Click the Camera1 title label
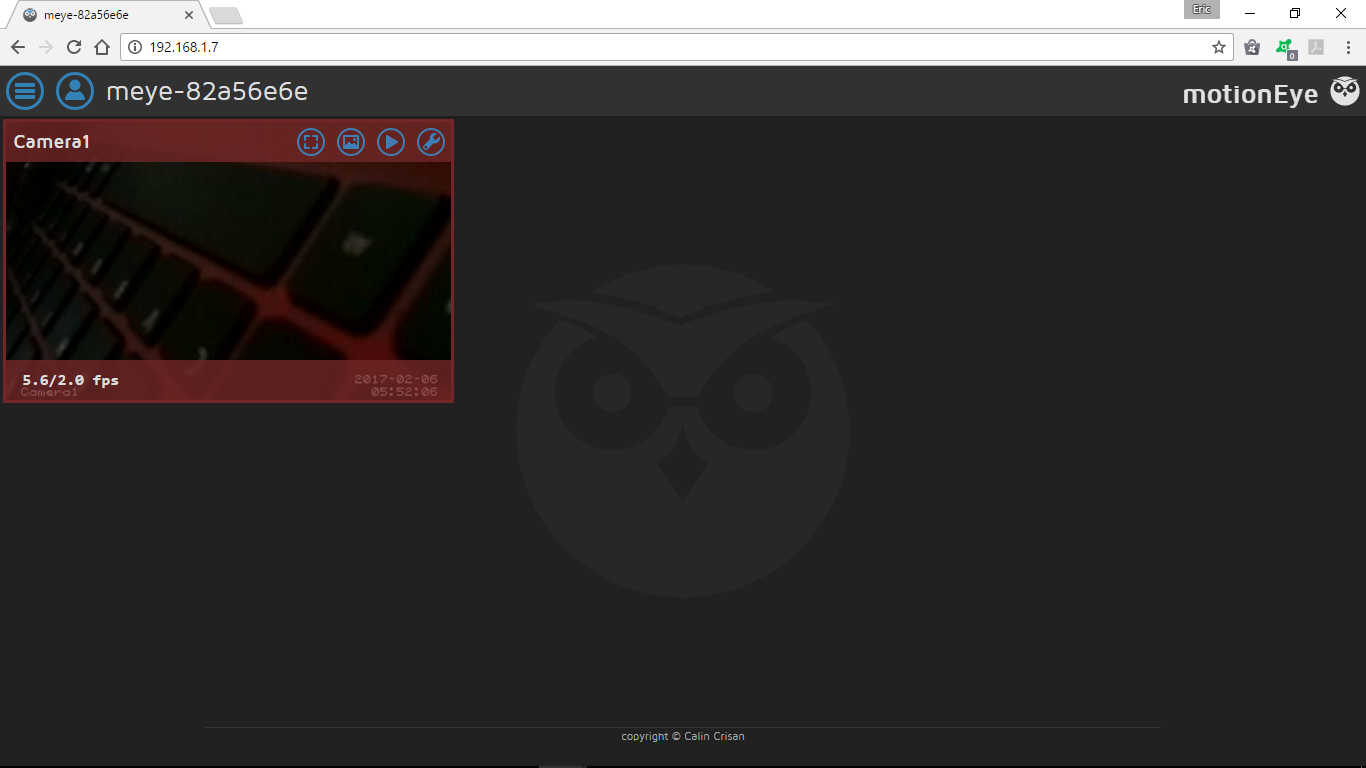The width and height of the screenshot is (1366, 768). pos(51,141)
